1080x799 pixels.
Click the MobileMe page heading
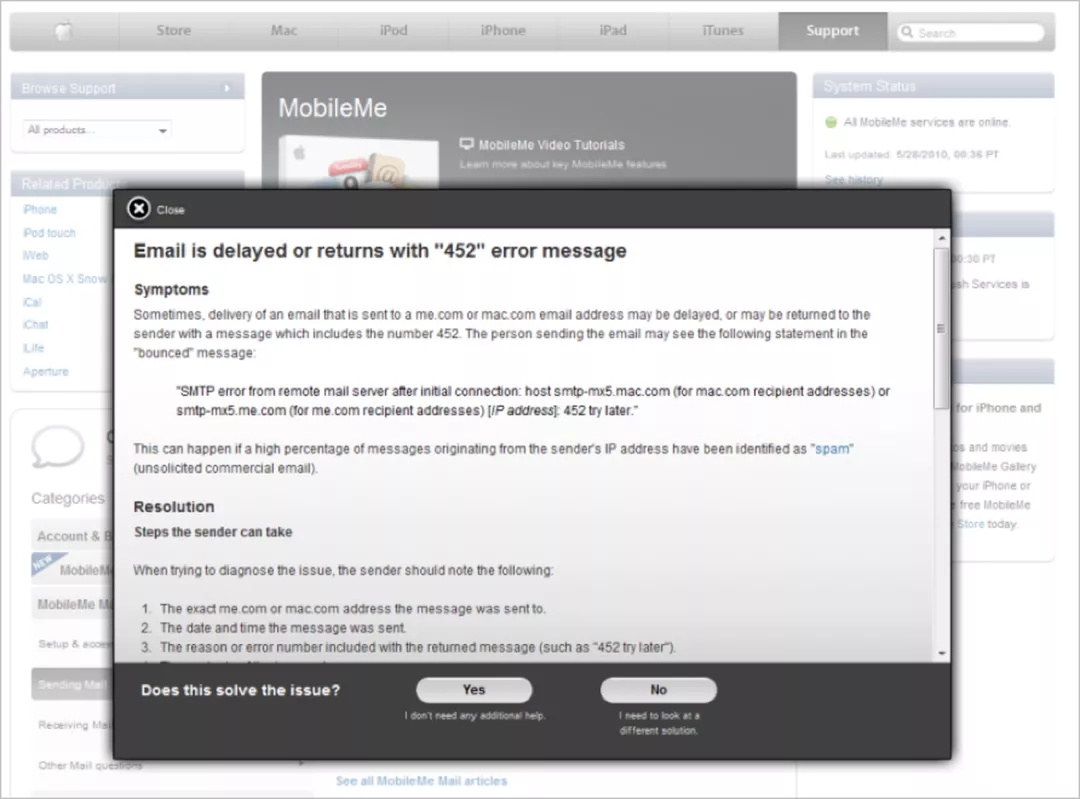click(333, 107)
